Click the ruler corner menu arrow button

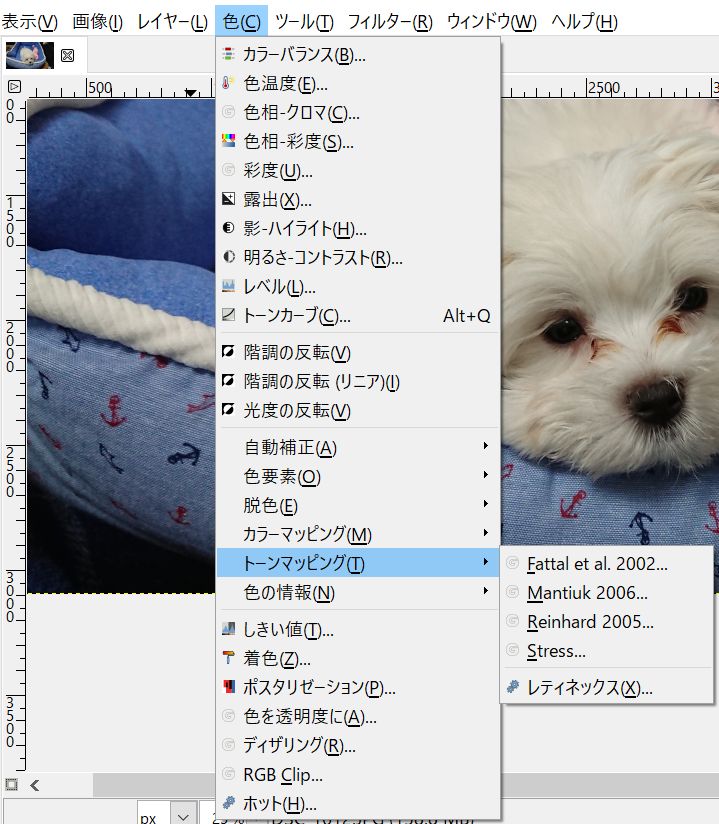click(14, 86)
